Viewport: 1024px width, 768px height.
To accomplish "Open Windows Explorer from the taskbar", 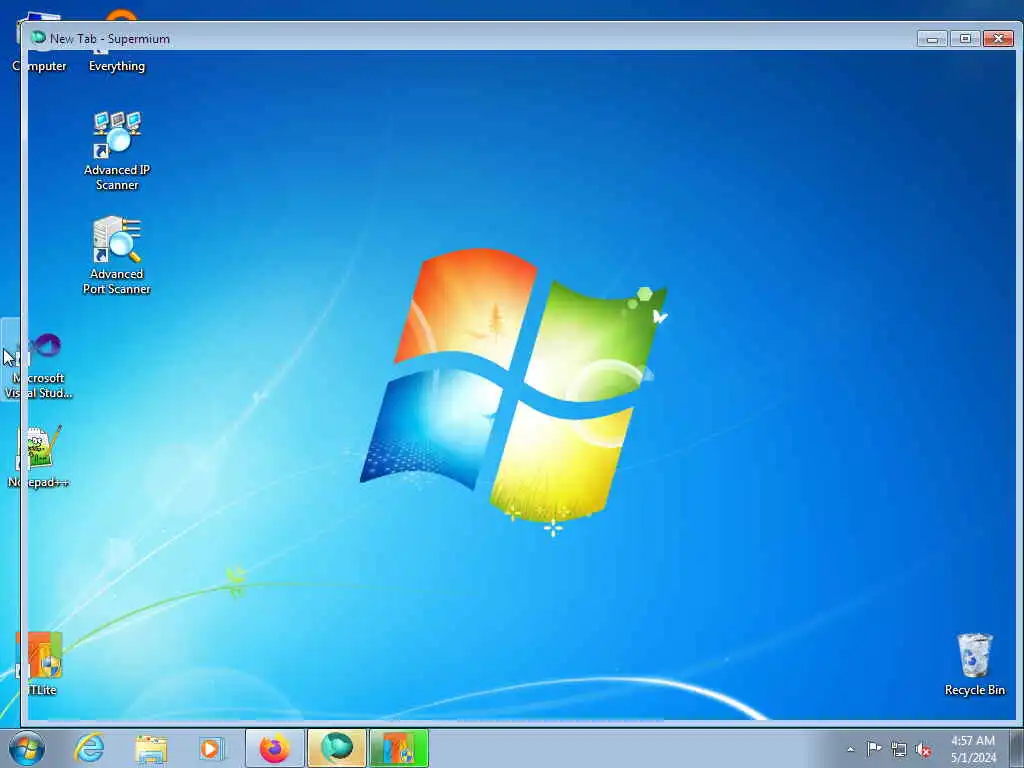I will tap(151, 748).
